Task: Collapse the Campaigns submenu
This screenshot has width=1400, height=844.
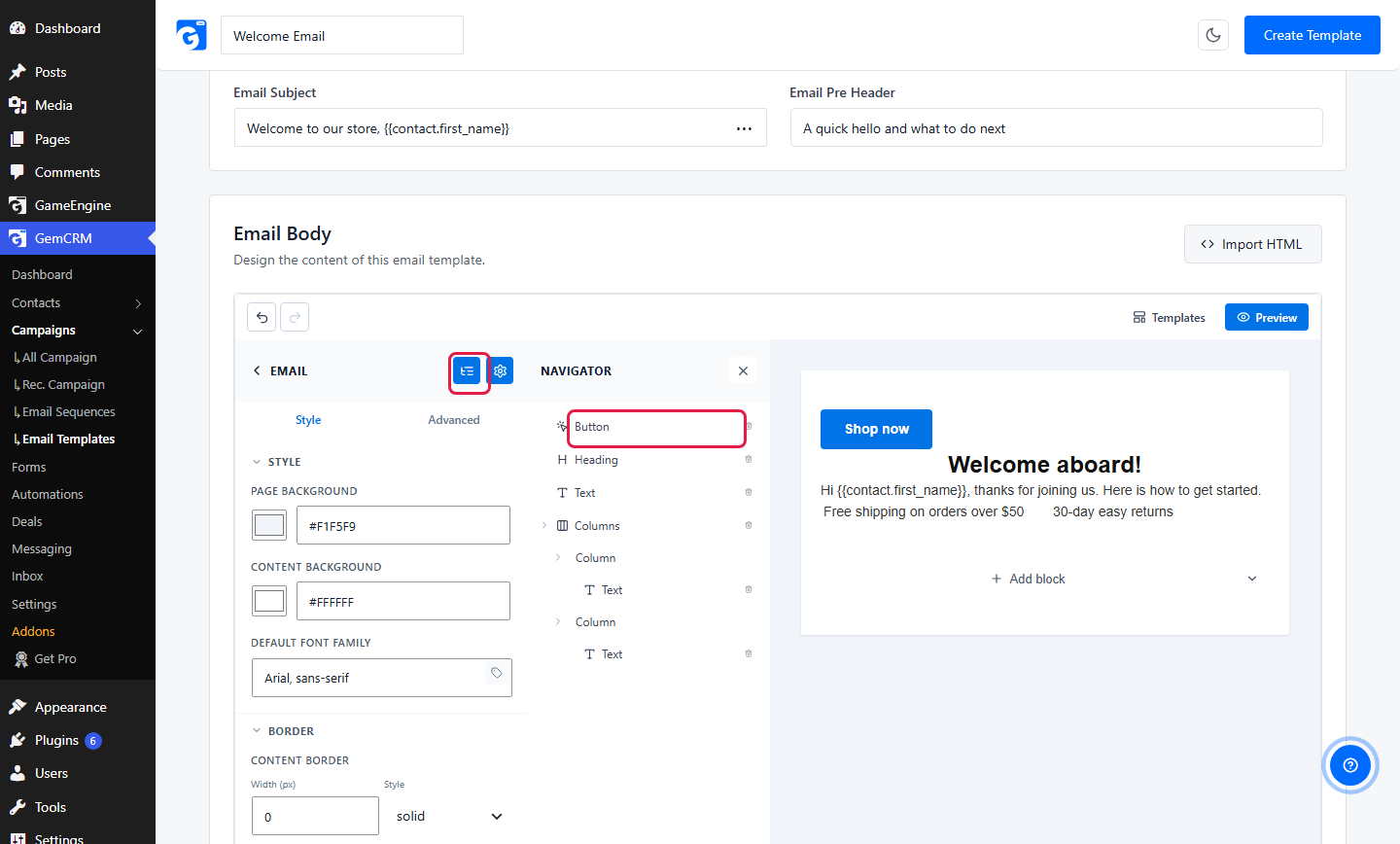Action: 137,332
